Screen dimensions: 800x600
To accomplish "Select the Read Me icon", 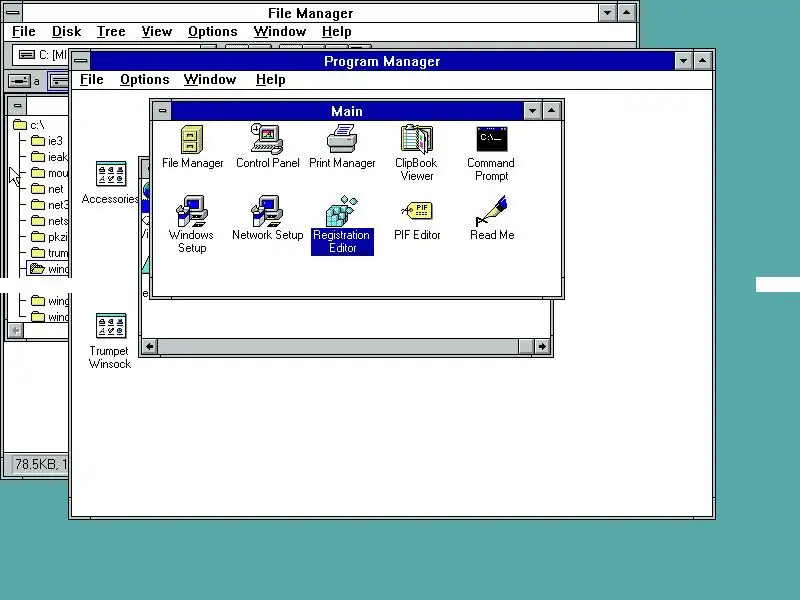I will point(492,218).
